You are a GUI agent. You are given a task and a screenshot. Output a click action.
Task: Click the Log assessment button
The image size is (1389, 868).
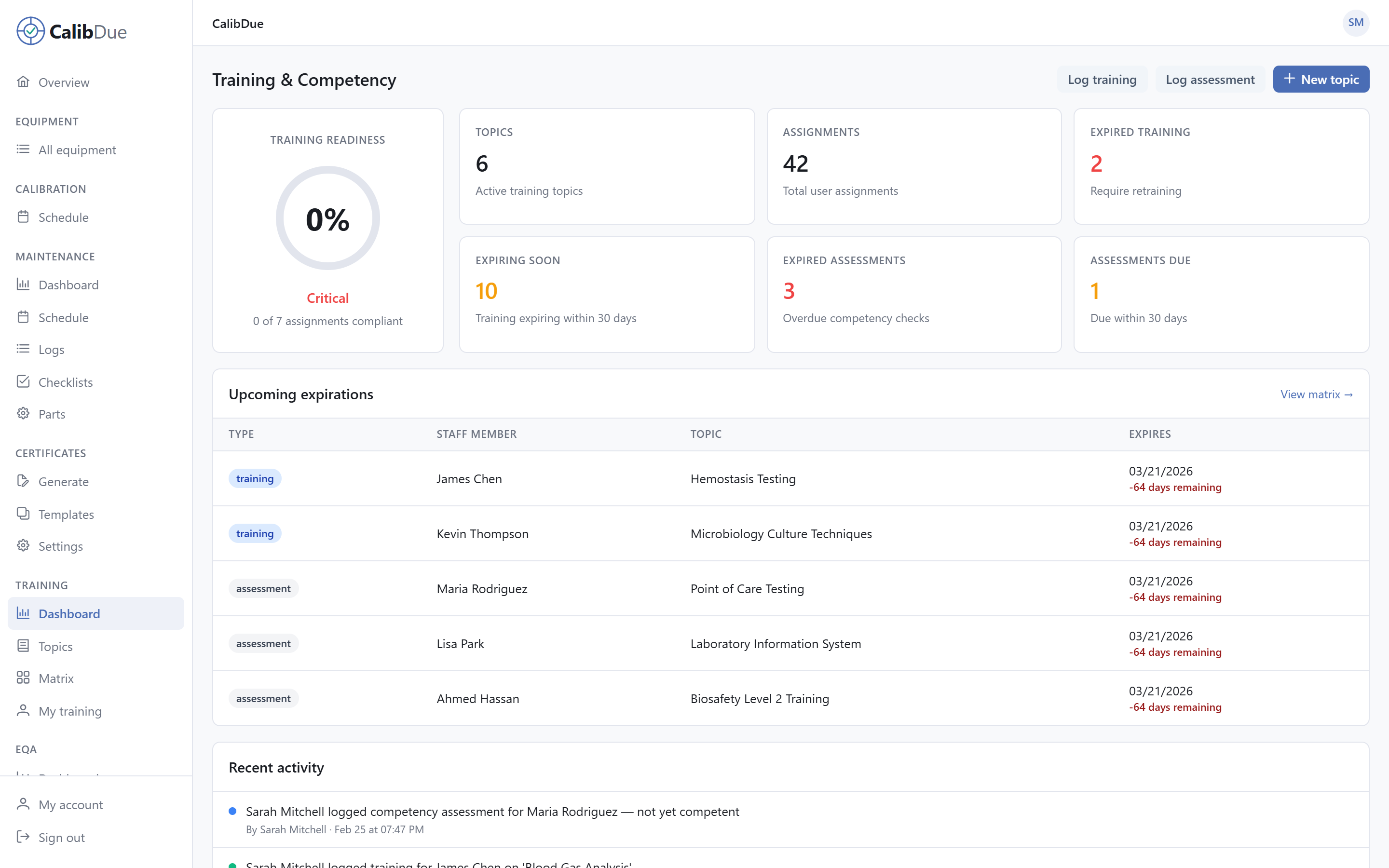(1210, 79)
